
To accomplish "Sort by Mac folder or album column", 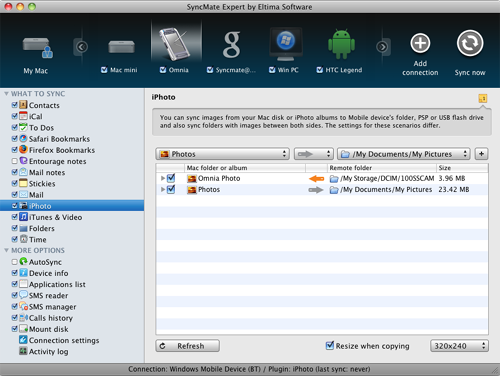I will pyautogui.click(x=245, y=168).
